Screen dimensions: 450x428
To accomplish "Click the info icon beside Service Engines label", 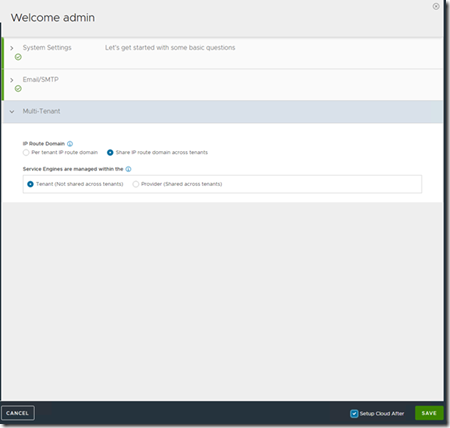I will point(128,169).
